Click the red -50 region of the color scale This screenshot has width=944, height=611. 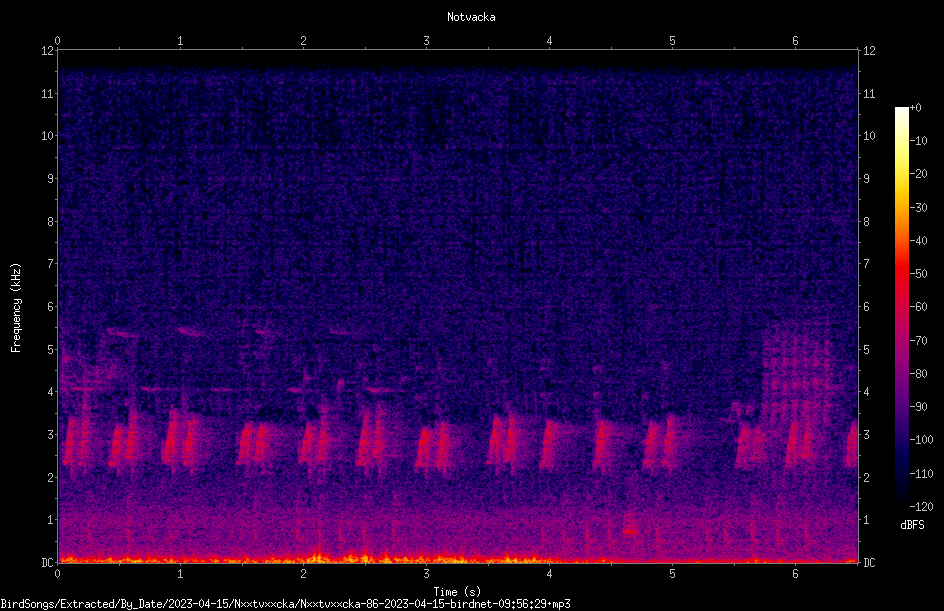point(901,274)
